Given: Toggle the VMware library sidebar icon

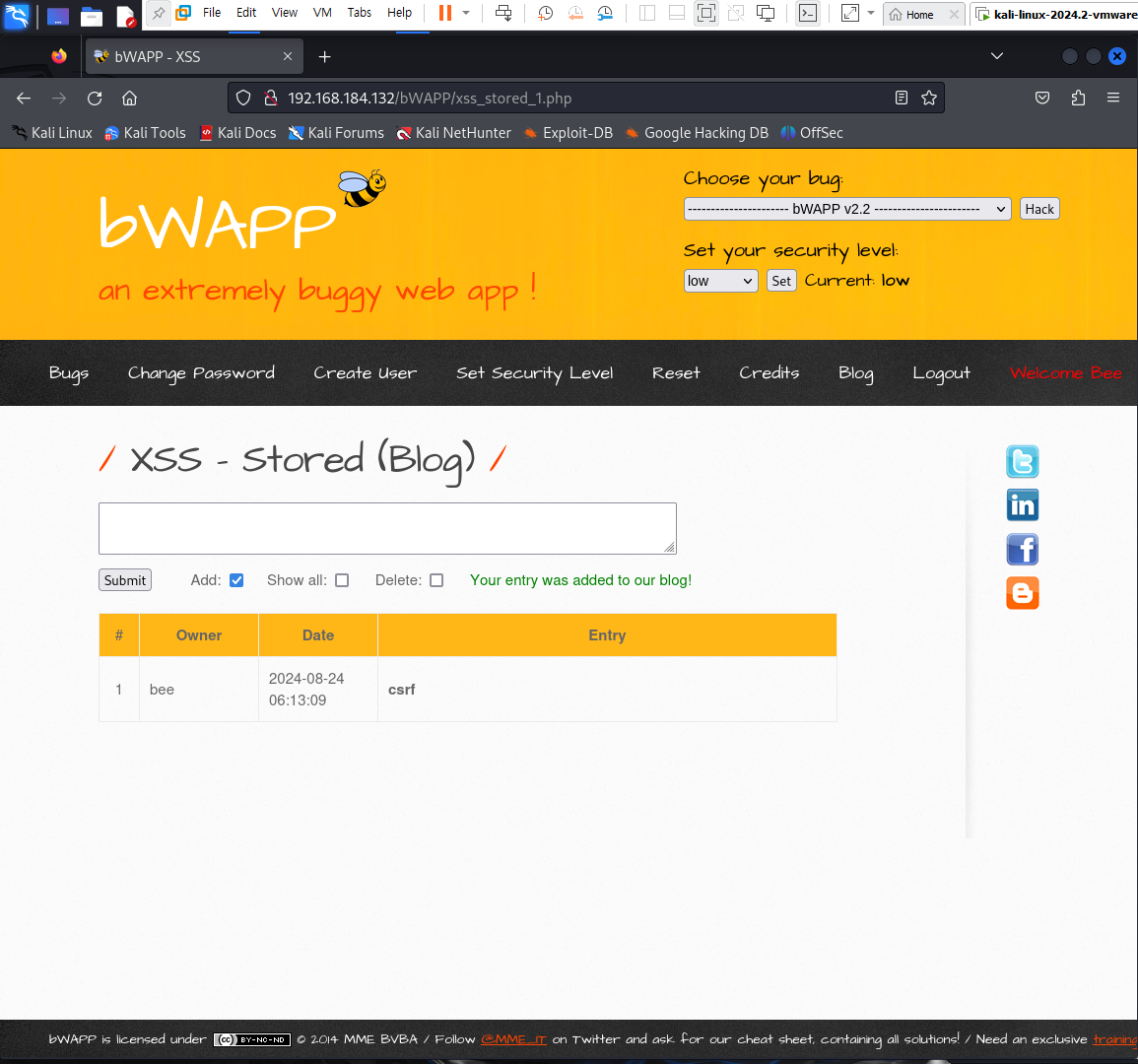Looking at the screenshot, I should pos(646,13).
